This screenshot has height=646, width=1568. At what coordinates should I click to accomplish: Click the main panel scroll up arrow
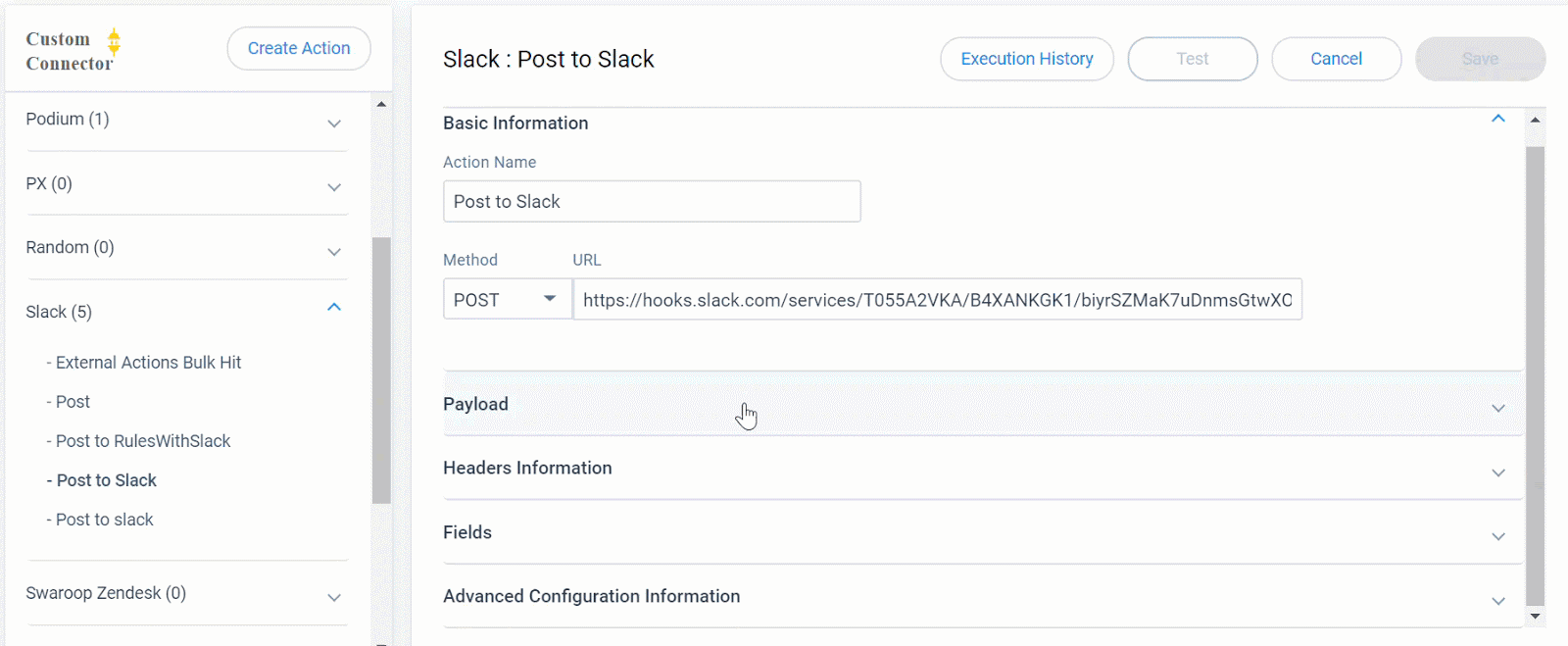coord(1535,120)
